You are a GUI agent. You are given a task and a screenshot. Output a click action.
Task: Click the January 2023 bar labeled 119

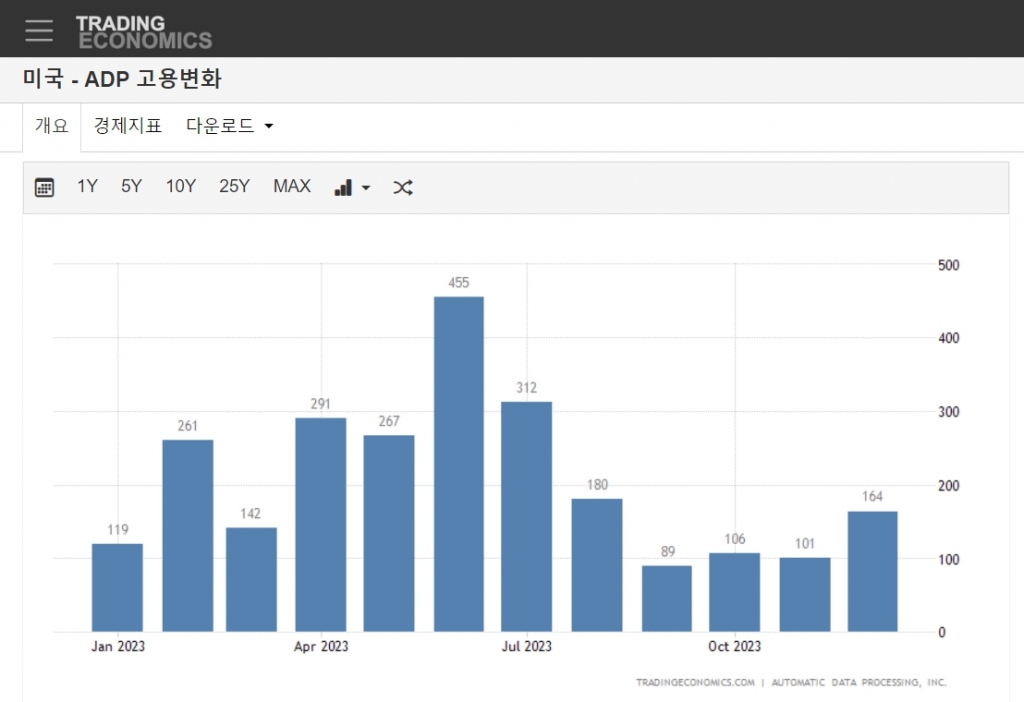(x=117, y=587)
